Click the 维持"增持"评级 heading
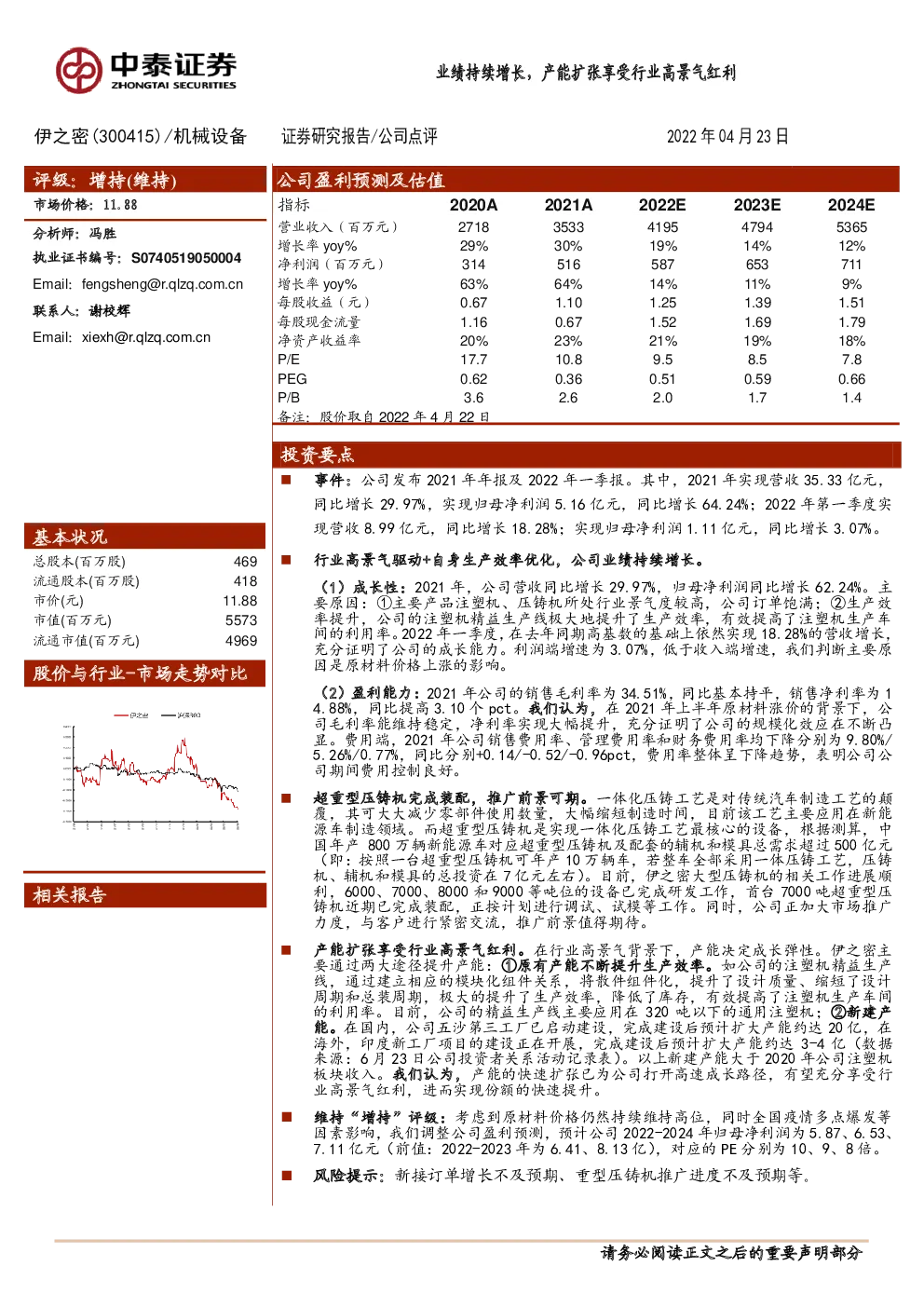This screenshot has height=1307, width=924. pos(381,1117)
